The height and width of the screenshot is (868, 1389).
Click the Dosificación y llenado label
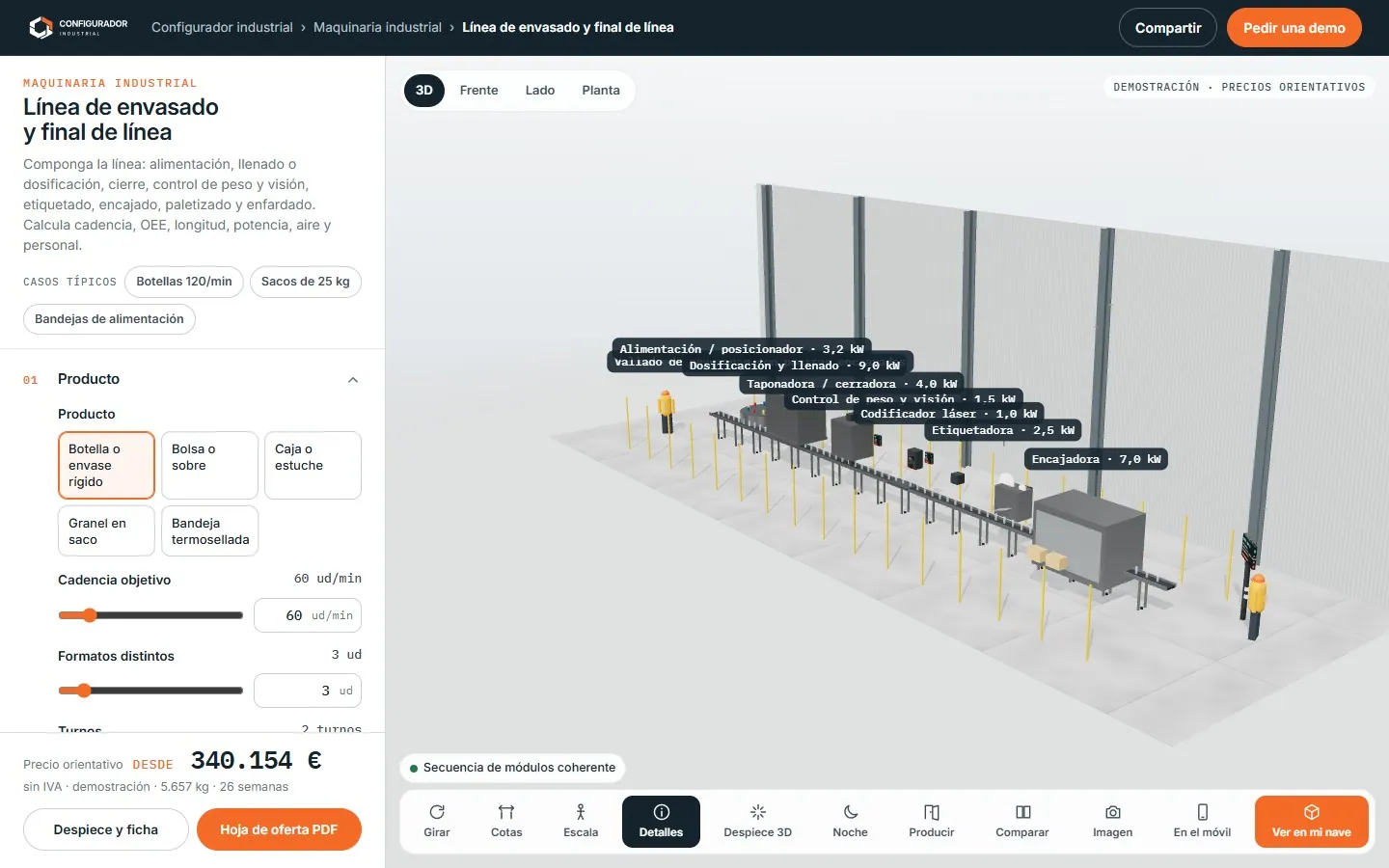click(795, 366)
